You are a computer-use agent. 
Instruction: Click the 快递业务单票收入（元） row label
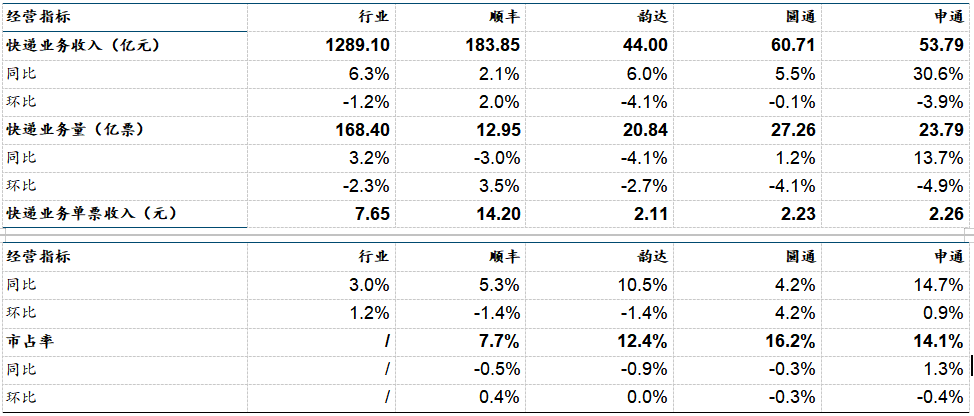92,214
